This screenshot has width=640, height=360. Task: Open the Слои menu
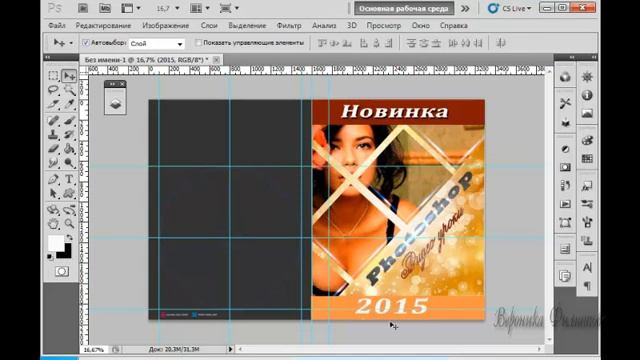209,25
